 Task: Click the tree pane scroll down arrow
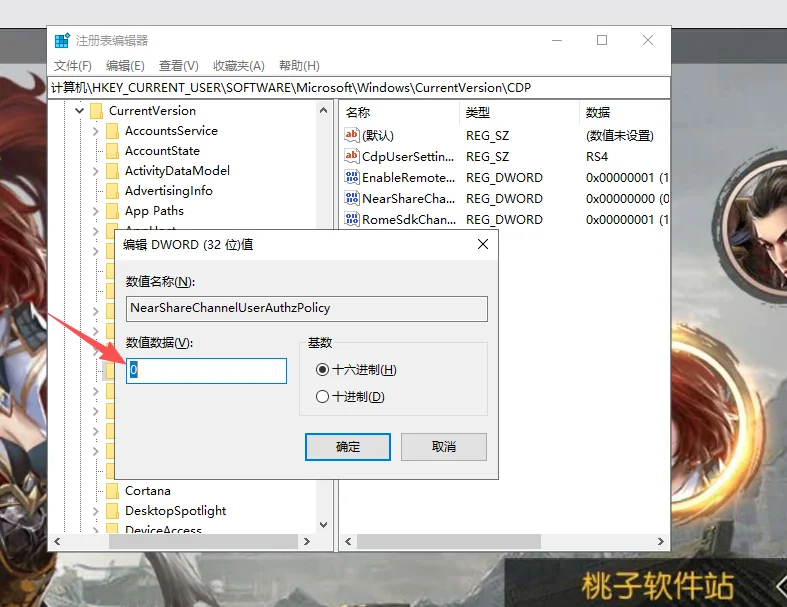[x=323, y=525]
